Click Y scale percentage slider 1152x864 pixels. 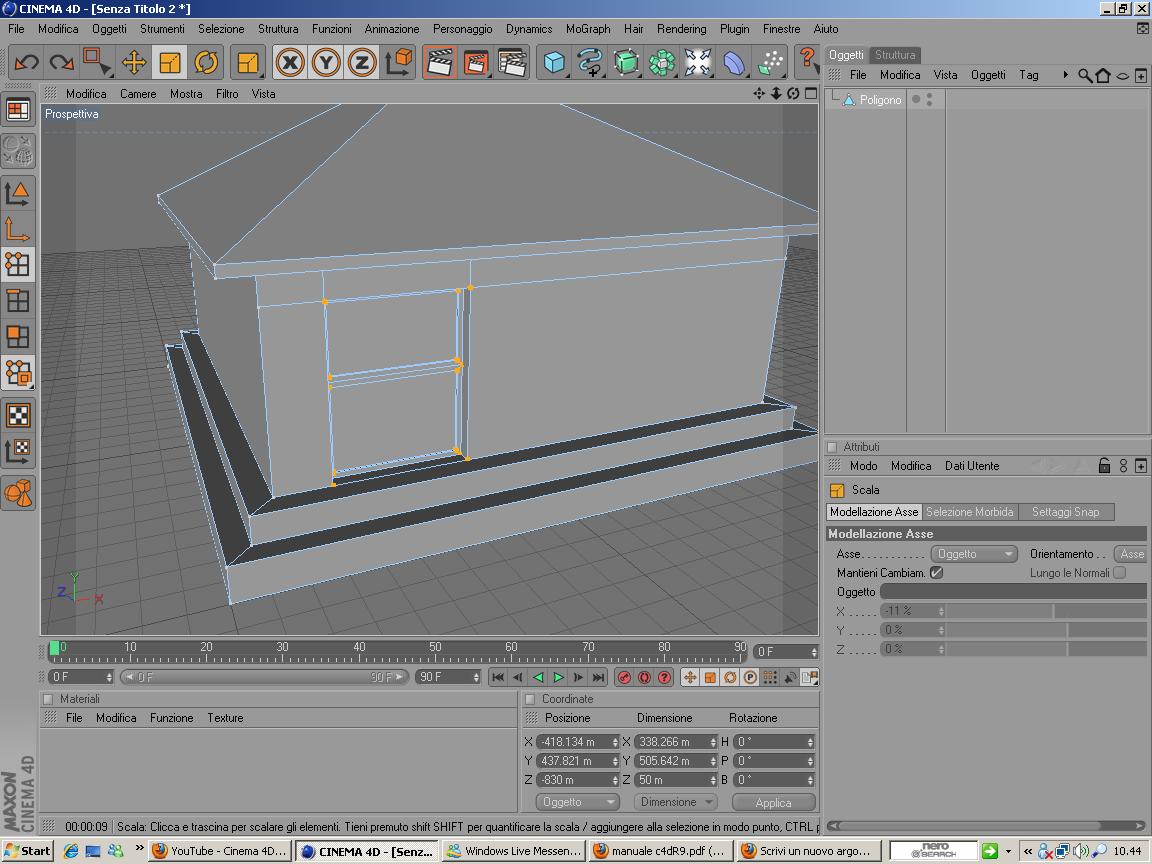(x=1046, y=630)
